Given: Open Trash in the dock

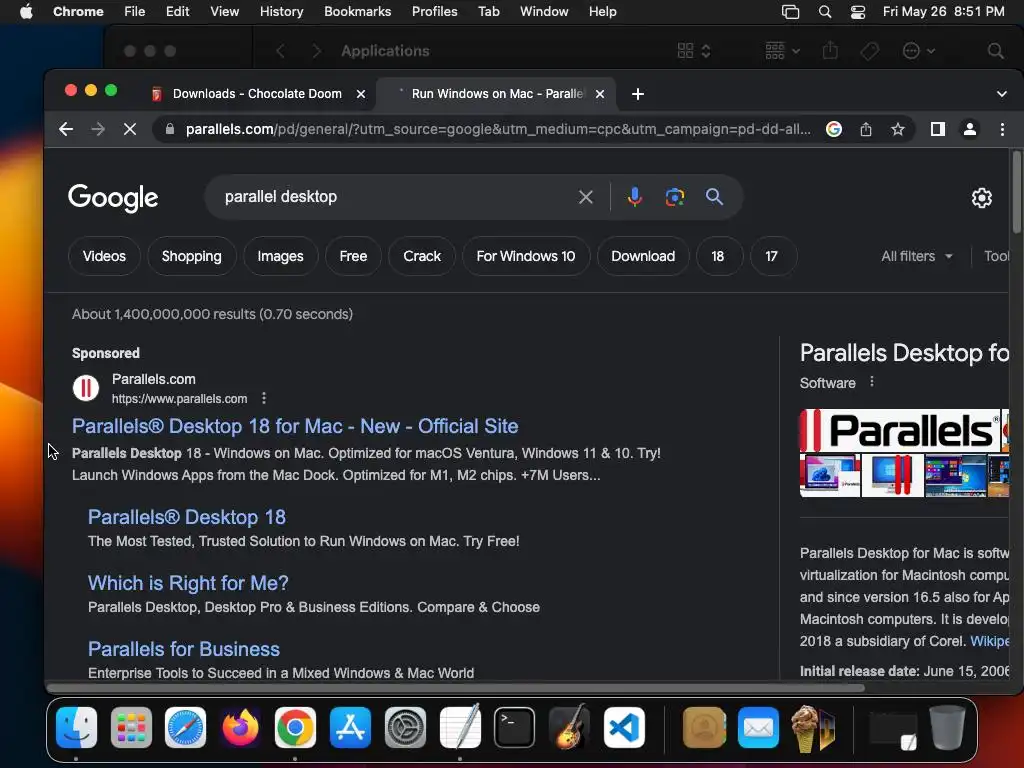Looking at the screenshot, I should (948, 727).
